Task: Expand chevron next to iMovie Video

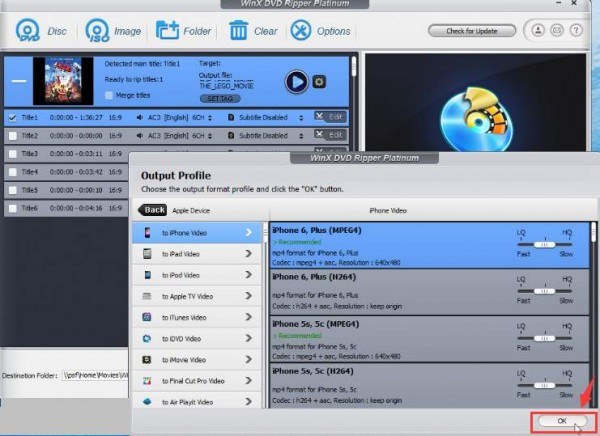Action: (x=248, y=359)
